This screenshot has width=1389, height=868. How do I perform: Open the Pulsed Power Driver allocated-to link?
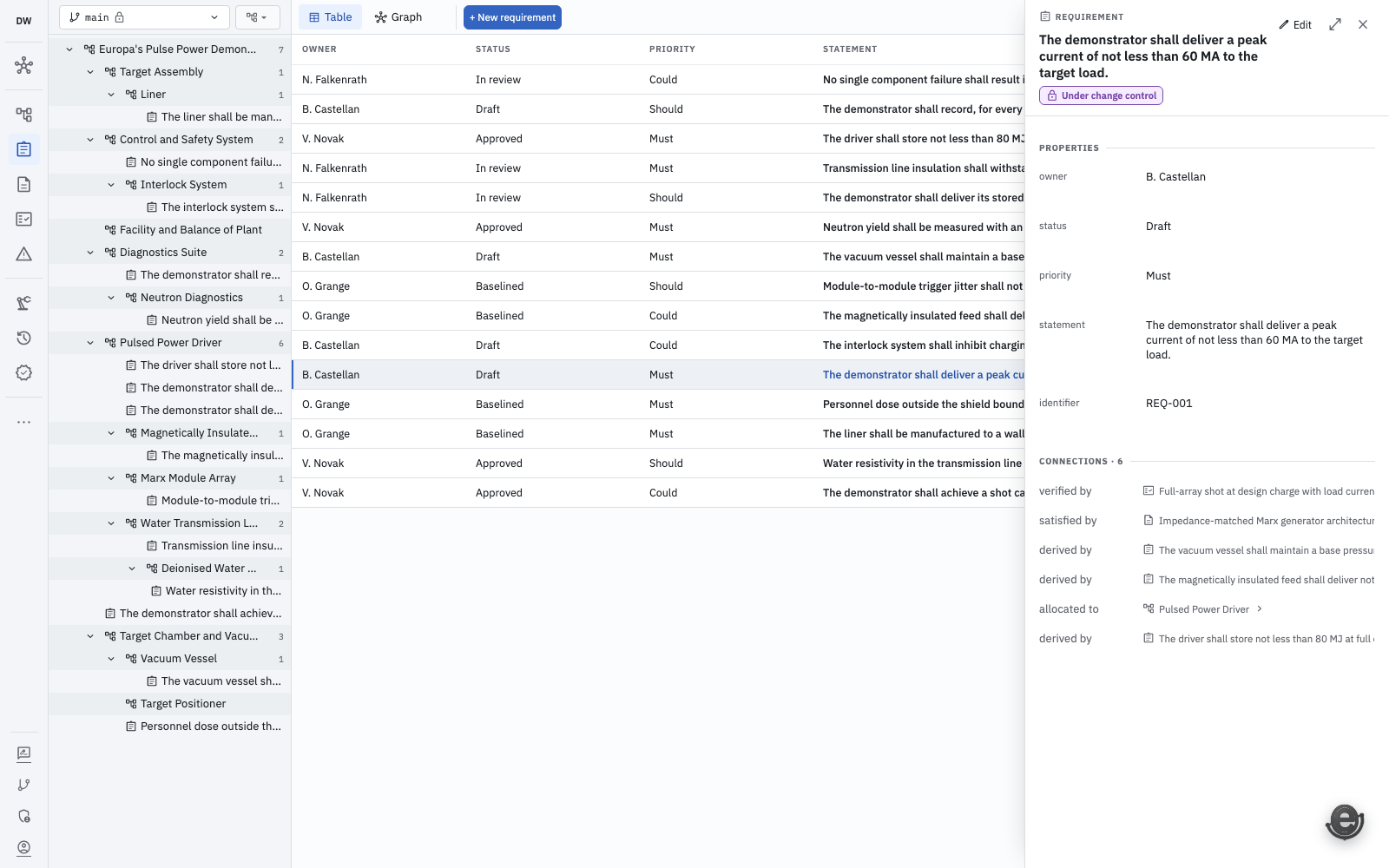1203,609
